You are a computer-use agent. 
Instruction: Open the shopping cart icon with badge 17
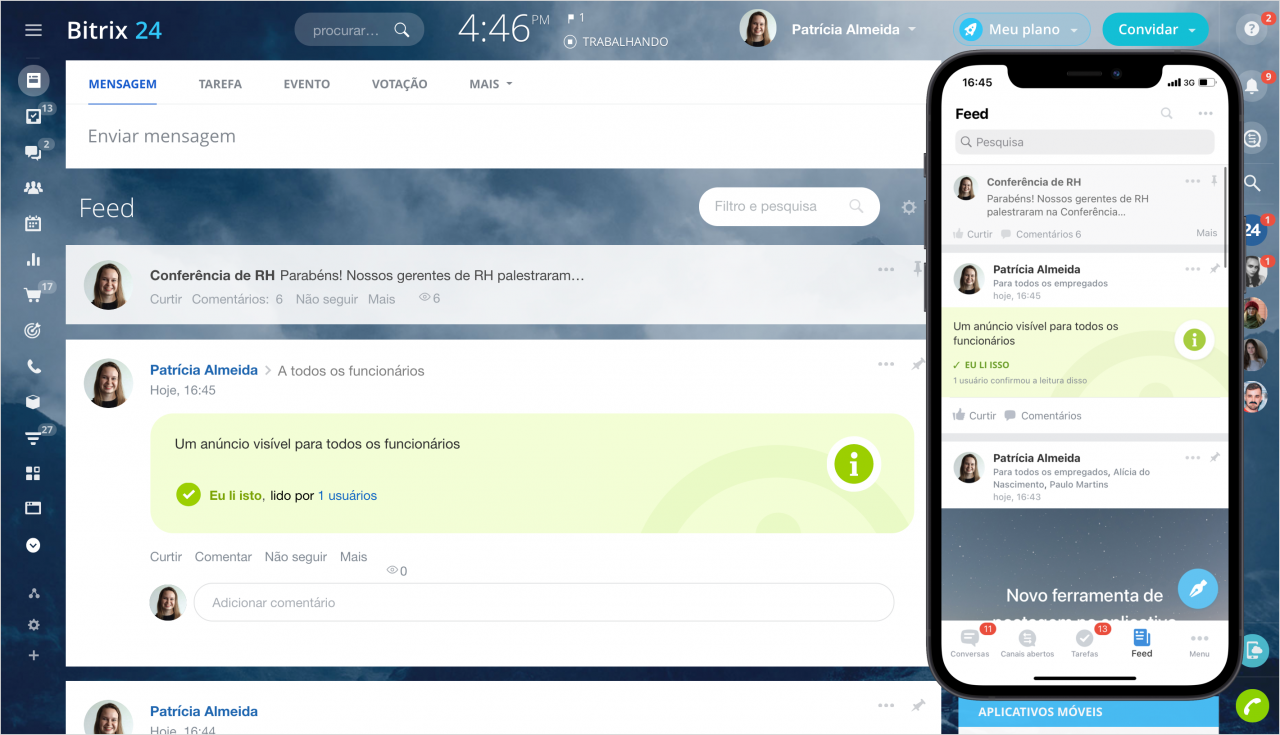[x=33, y=295]
